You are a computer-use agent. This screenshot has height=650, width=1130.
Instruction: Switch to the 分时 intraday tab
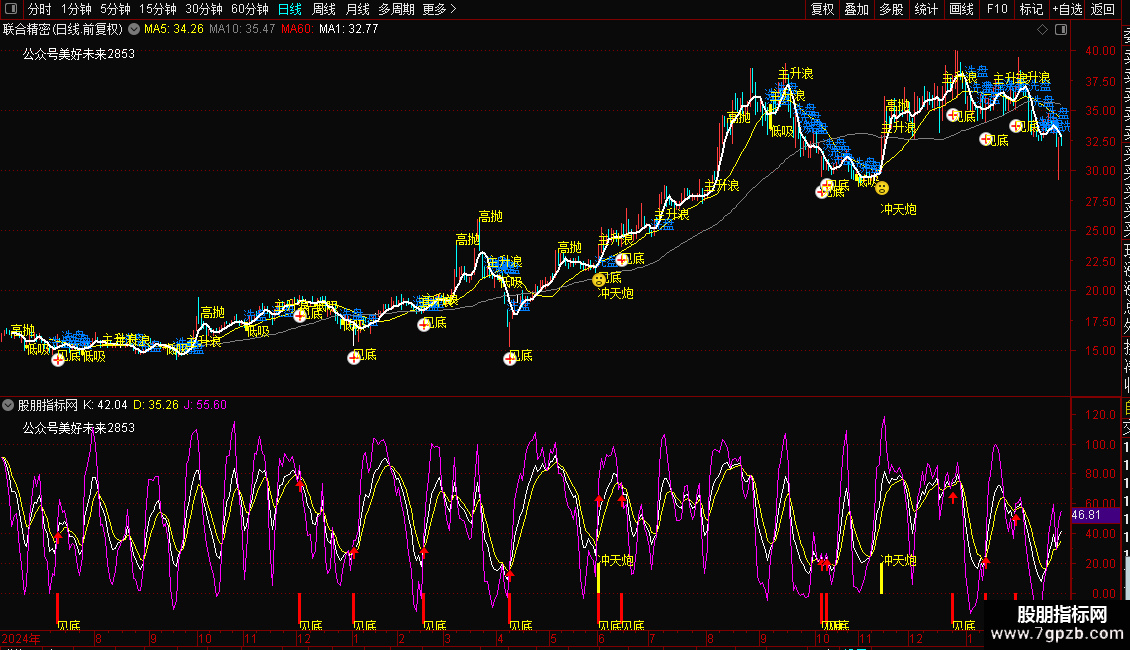[40, 9]
